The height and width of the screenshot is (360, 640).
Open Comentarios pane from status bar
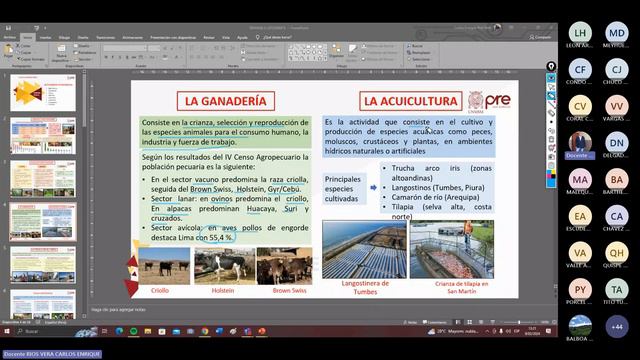click(435, 322)
